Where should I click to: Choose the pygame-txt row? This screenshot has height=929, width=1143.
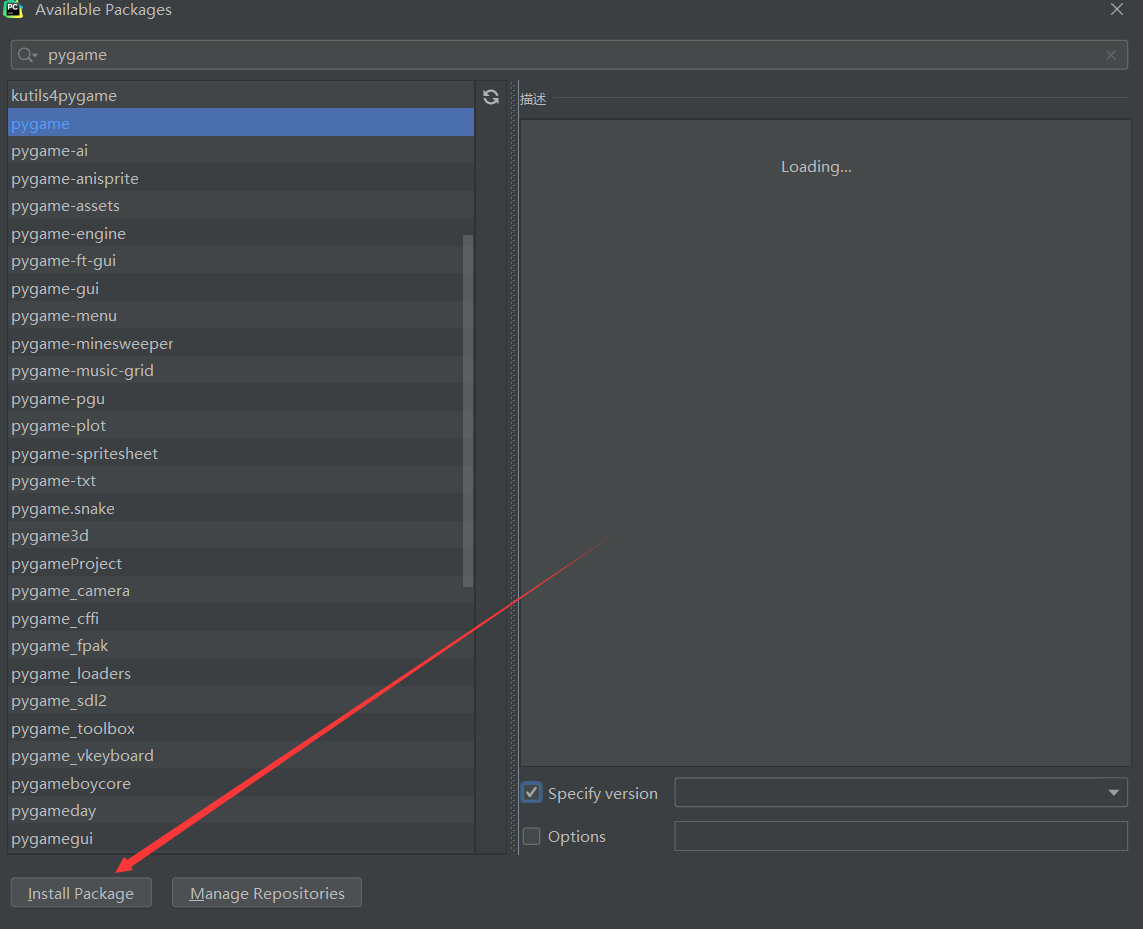(x=241, y=481)
